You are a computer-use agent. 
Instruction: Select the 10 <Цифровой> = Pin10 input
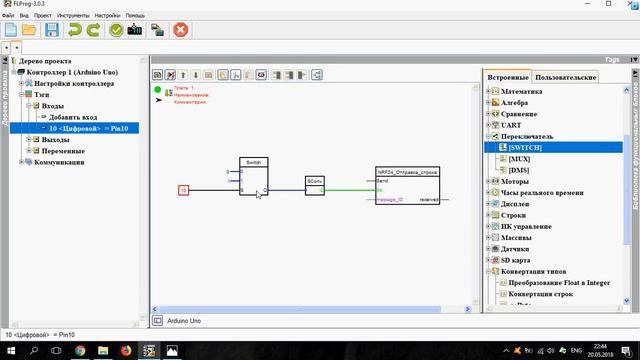click(75, 128)
